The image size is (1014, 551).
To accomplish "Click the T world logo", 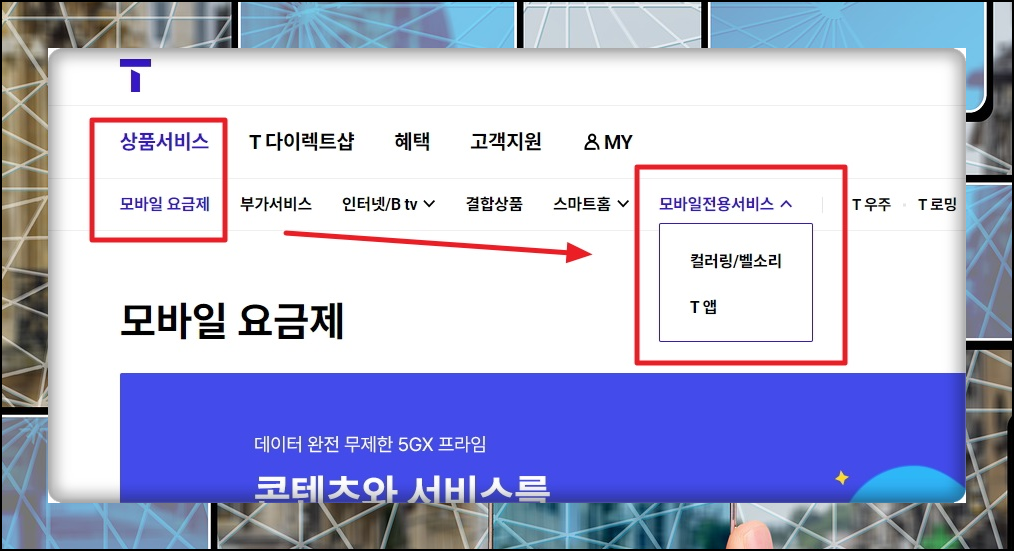I will pos(135,75).
